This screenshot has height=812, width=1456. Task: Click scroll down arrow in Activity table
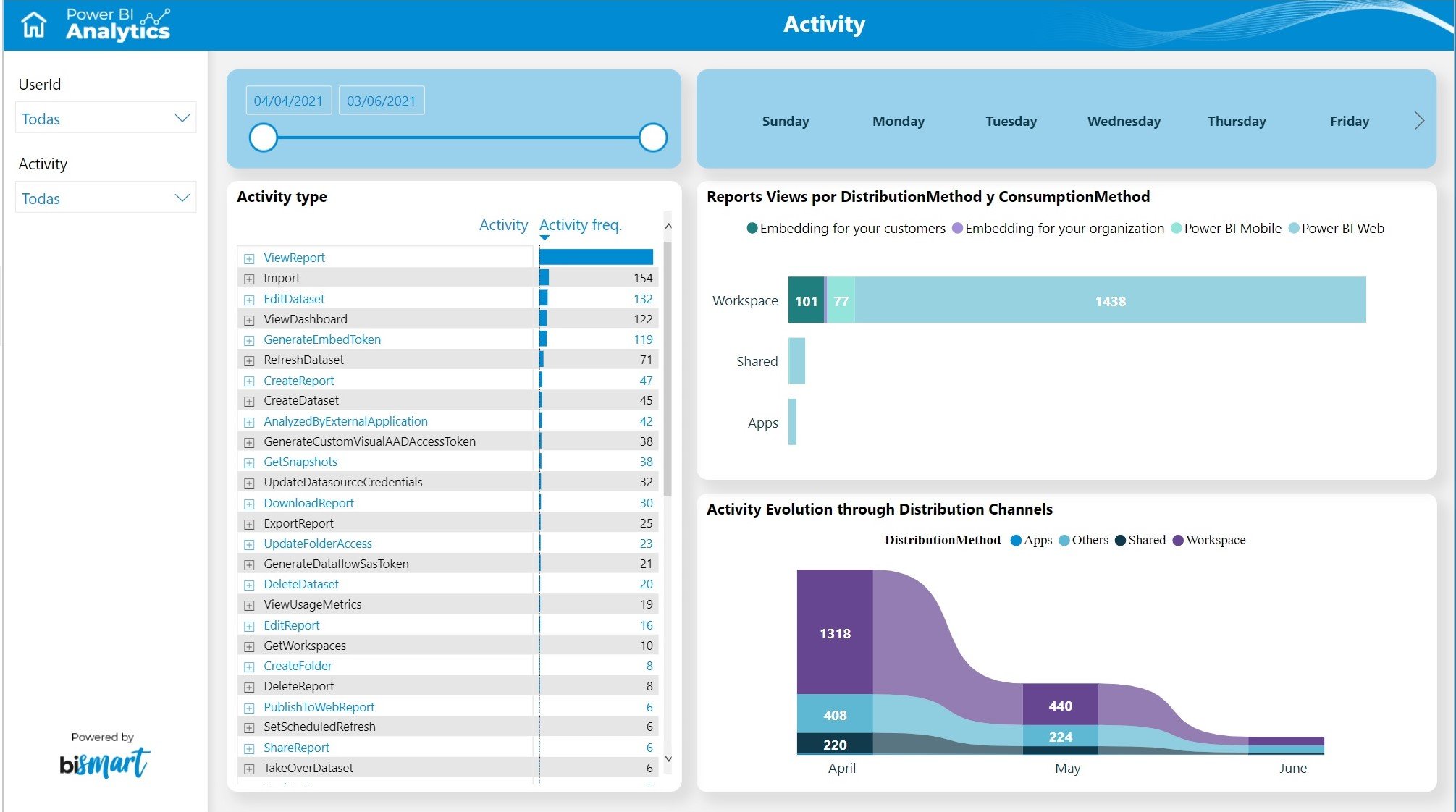[x=668, y=758]
